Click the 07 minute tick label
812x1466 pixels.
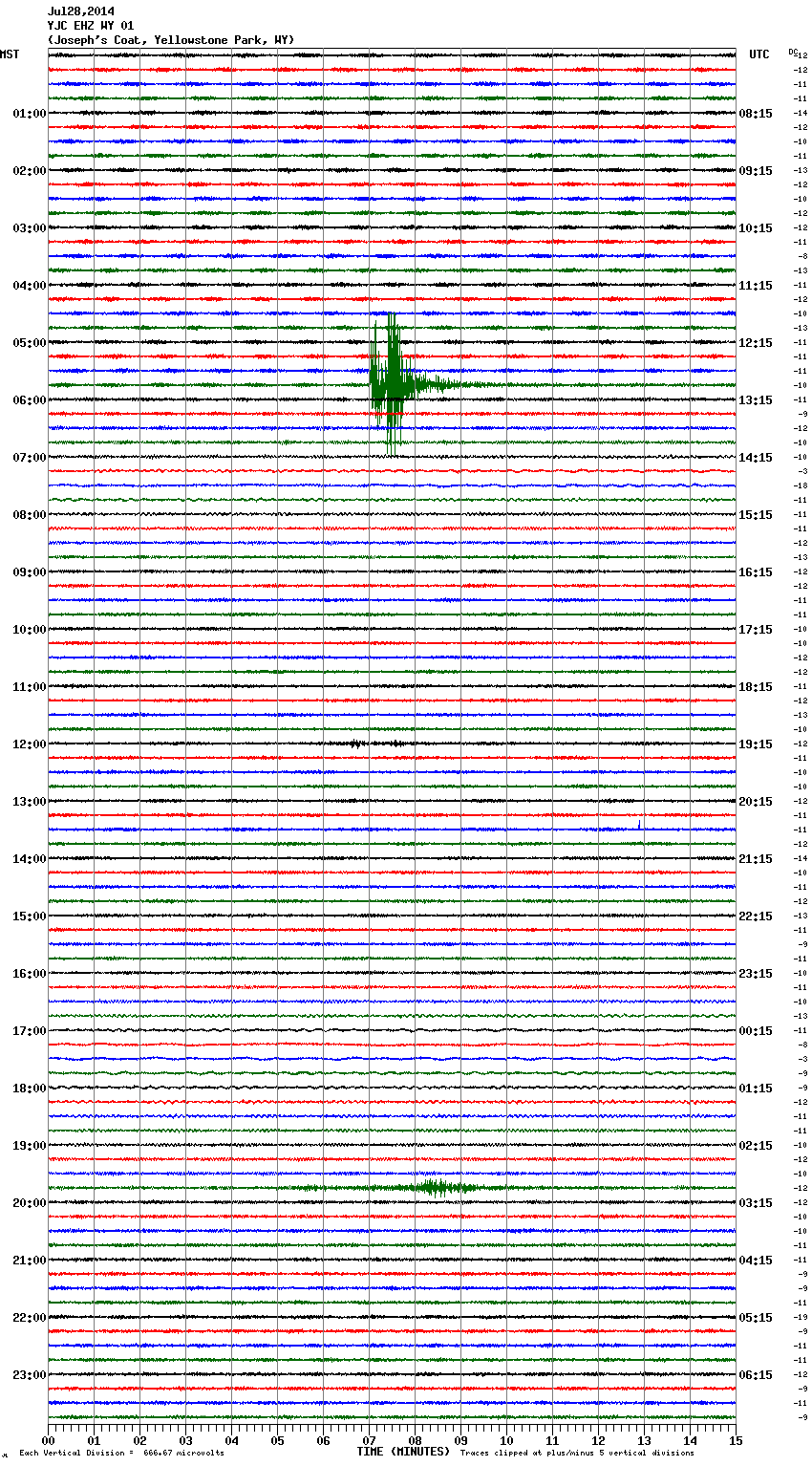coord(369,1440)
